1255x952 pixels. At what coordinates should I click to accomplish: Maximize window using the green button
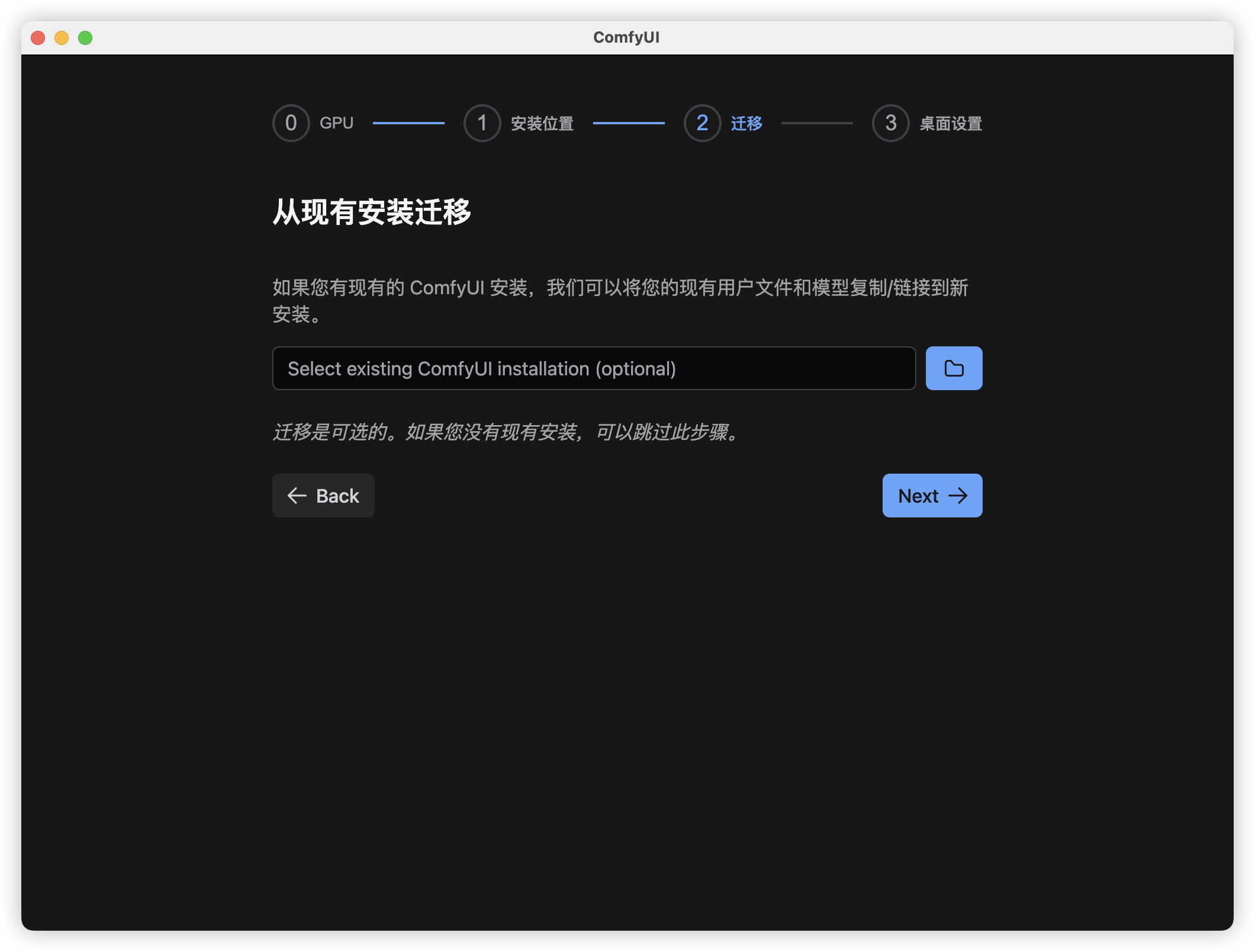[x=85, y=38]
